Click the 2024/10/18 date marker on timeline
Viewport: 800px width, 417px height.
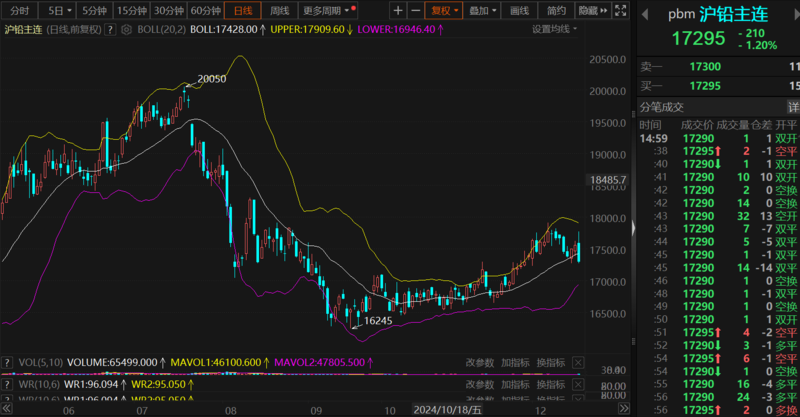pyautogui.click(x=448, y=408)
